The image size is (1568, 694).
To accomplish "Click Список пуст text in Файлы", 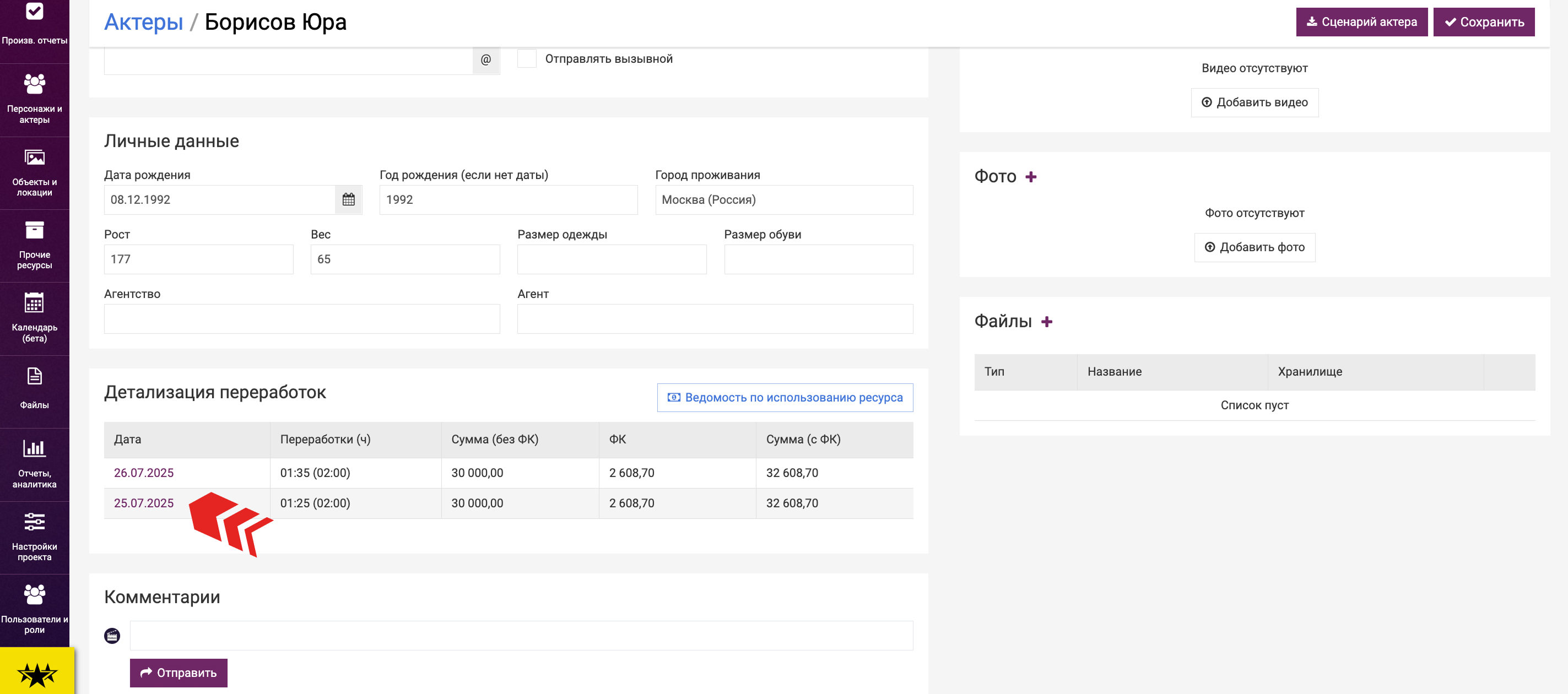I will tap(1254, 405).
